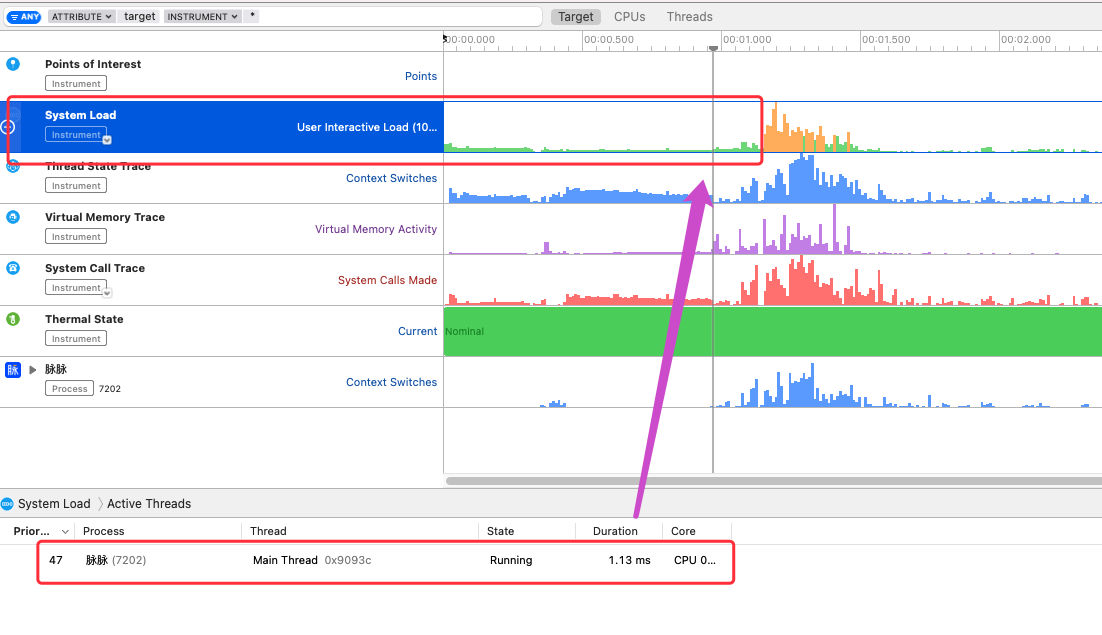1102x635 pixels.
Task: Click the Core column header
Action: coord(697,531)
